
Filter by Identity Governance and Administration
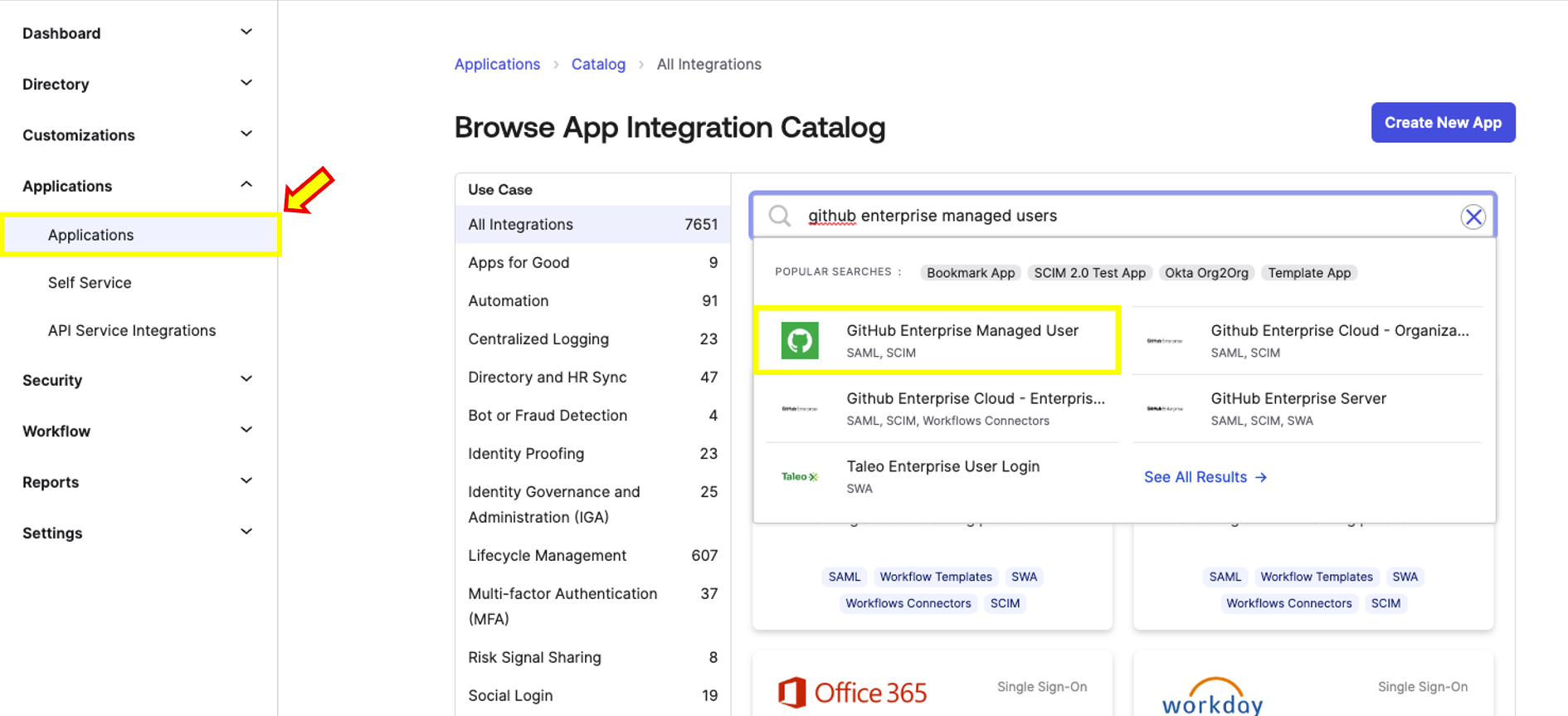pos(592,504)
